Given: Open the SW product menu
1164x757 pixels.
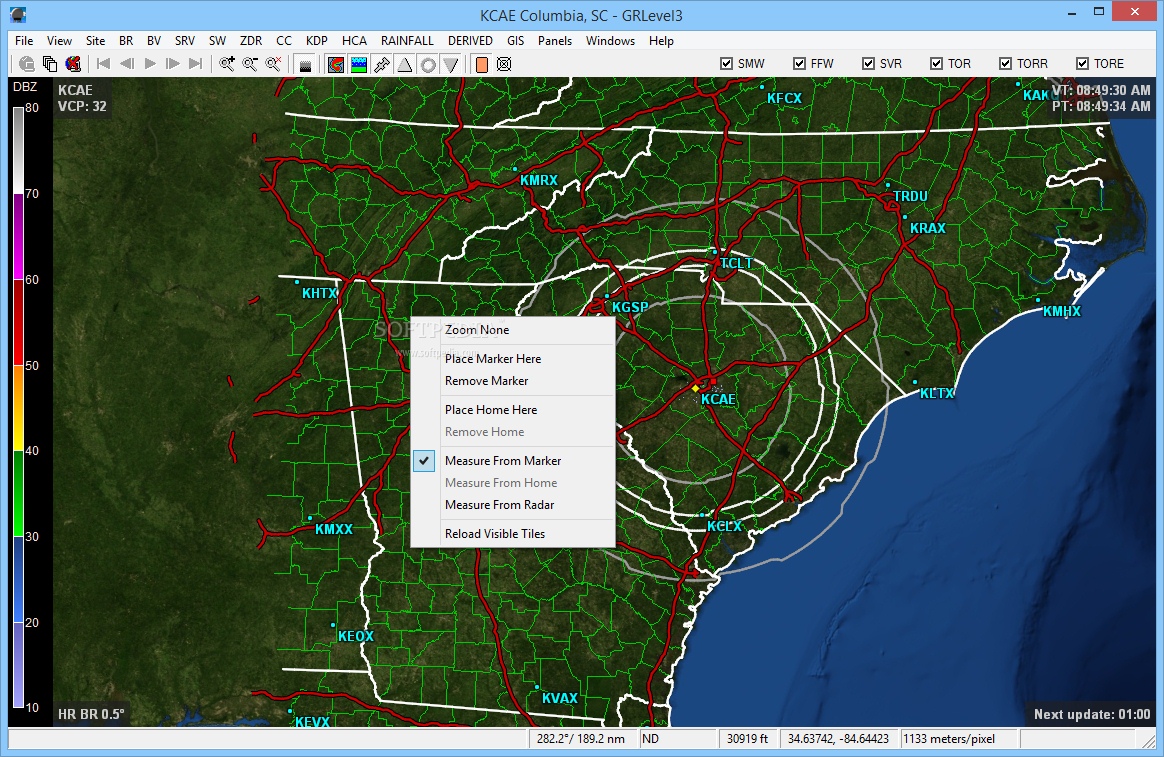Looking at the screenshot, I should coord(218,41).
